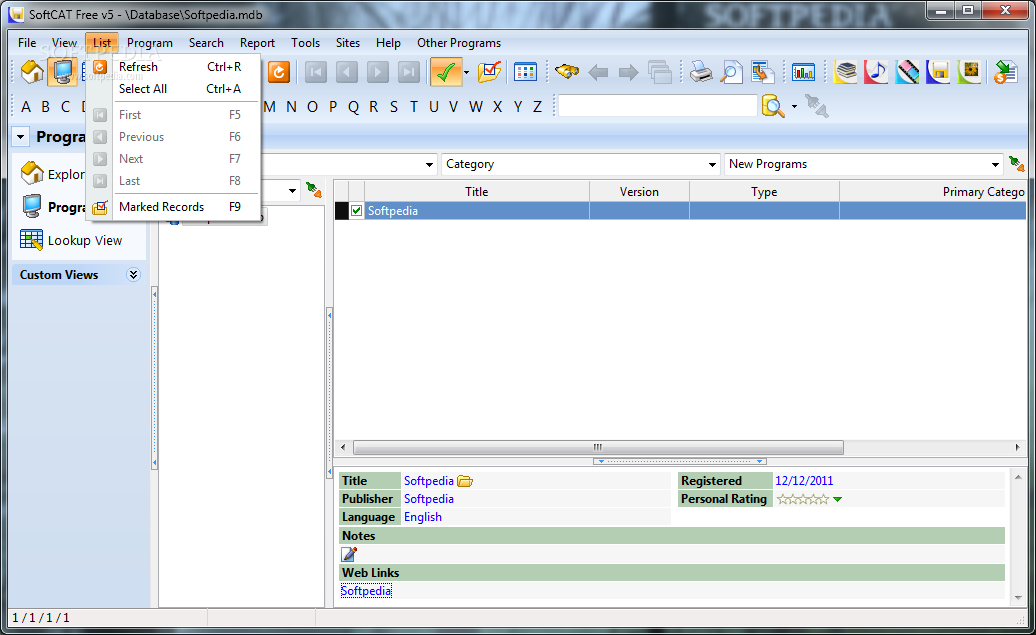The image size is (1036, 635).
Task: Filter by letter A in alphabet bar
Action: [x=26, y=106]
